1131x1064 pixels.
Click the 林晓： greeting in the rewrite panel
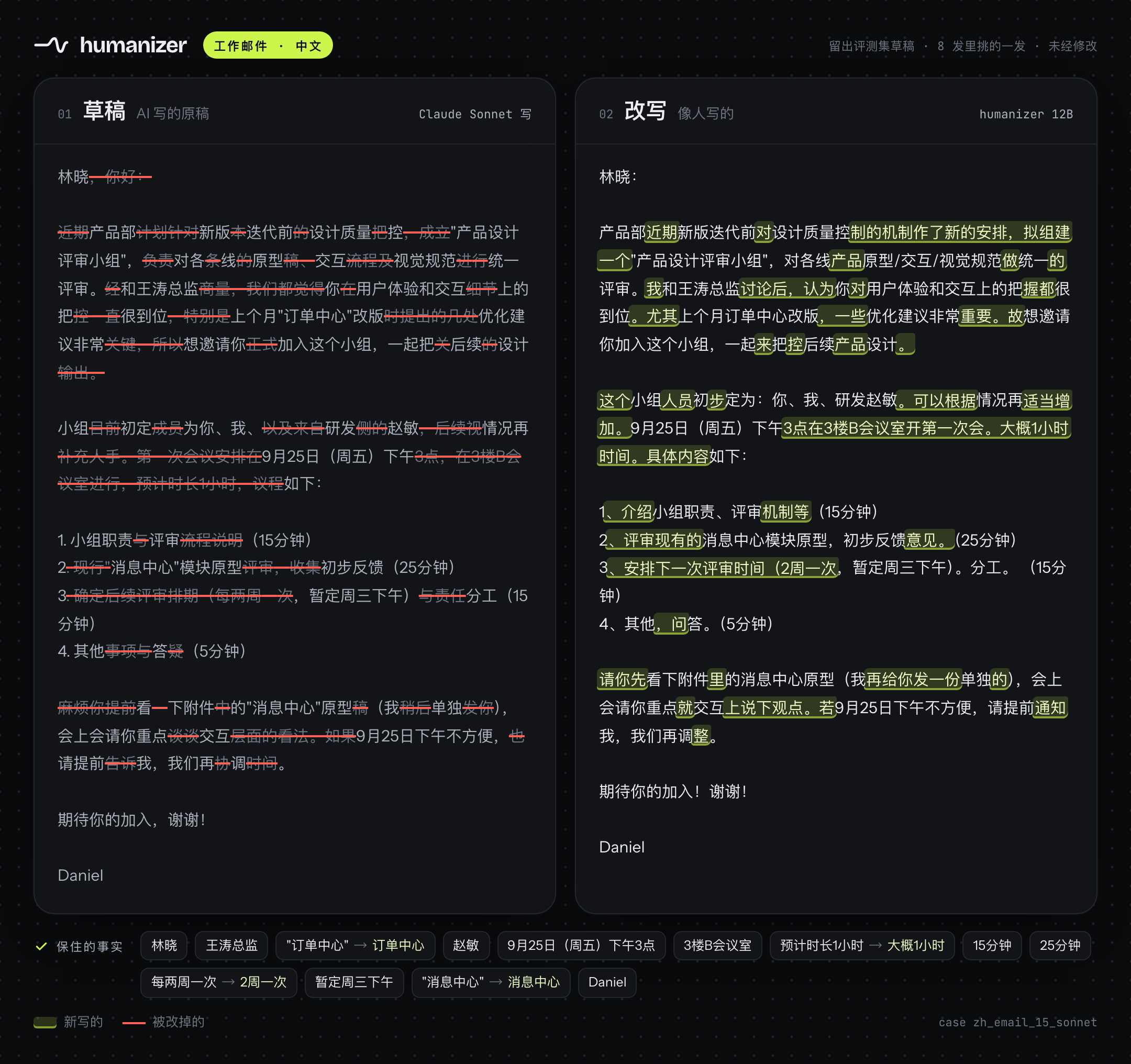[618, 177]
